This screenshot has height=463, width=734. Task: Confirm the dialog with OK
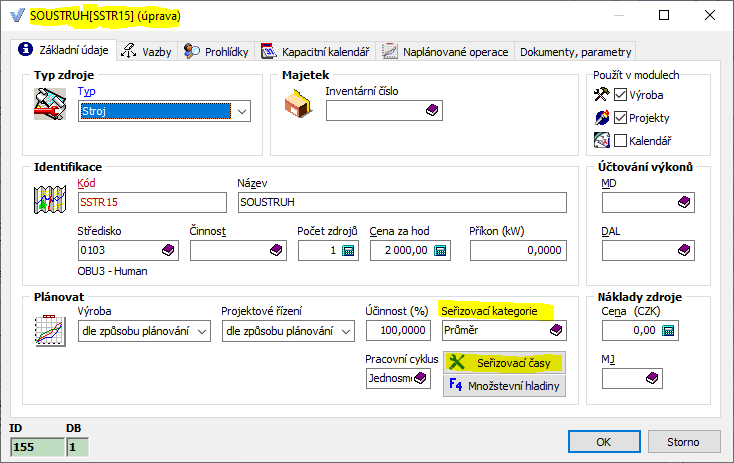pyautogui.click(x=603, y=441)
